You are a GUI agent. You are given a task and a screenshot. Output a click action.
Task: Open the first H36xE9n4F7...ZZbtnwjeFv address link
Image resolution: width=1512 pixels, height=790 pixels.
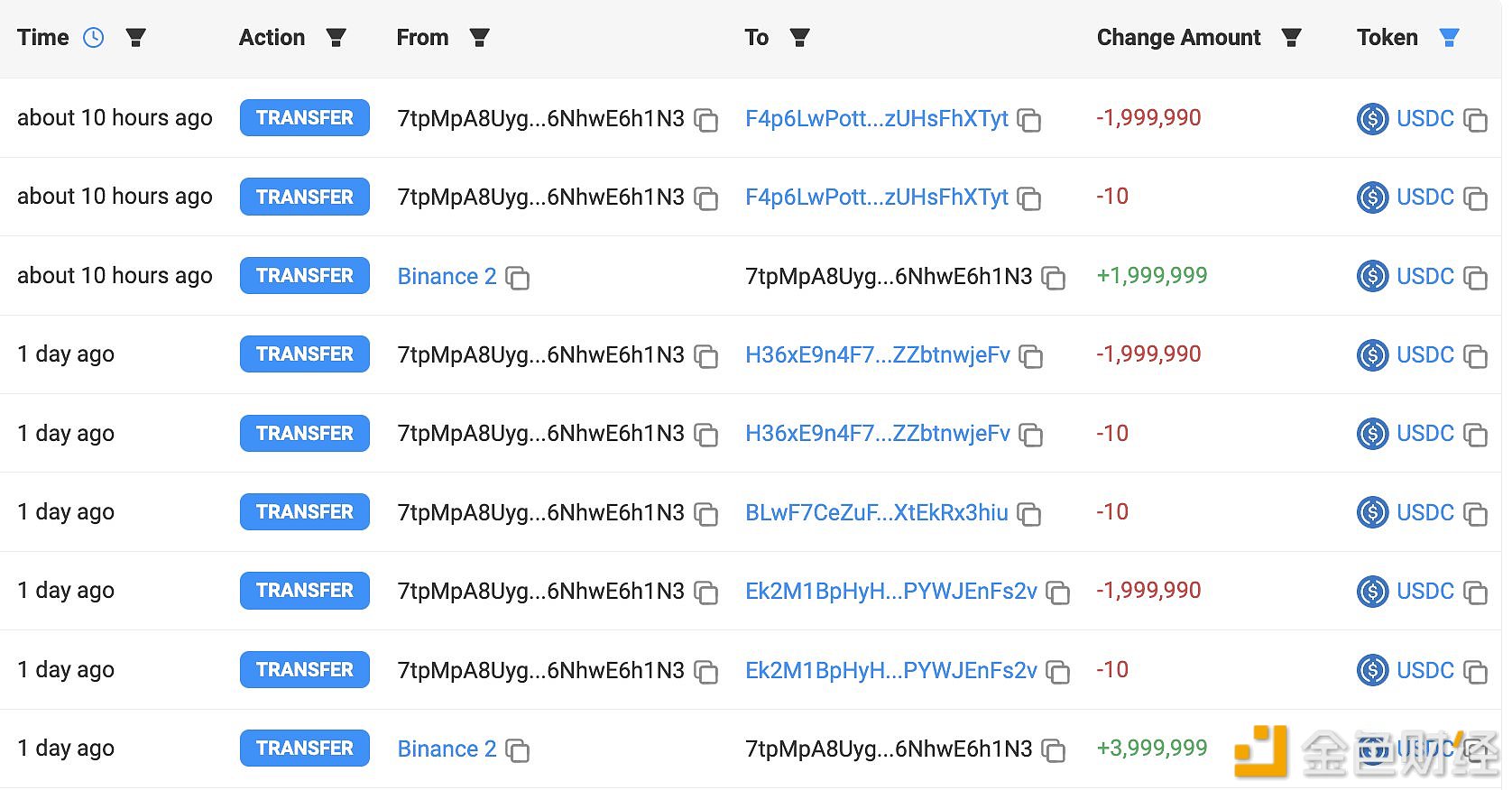point(878,354)
